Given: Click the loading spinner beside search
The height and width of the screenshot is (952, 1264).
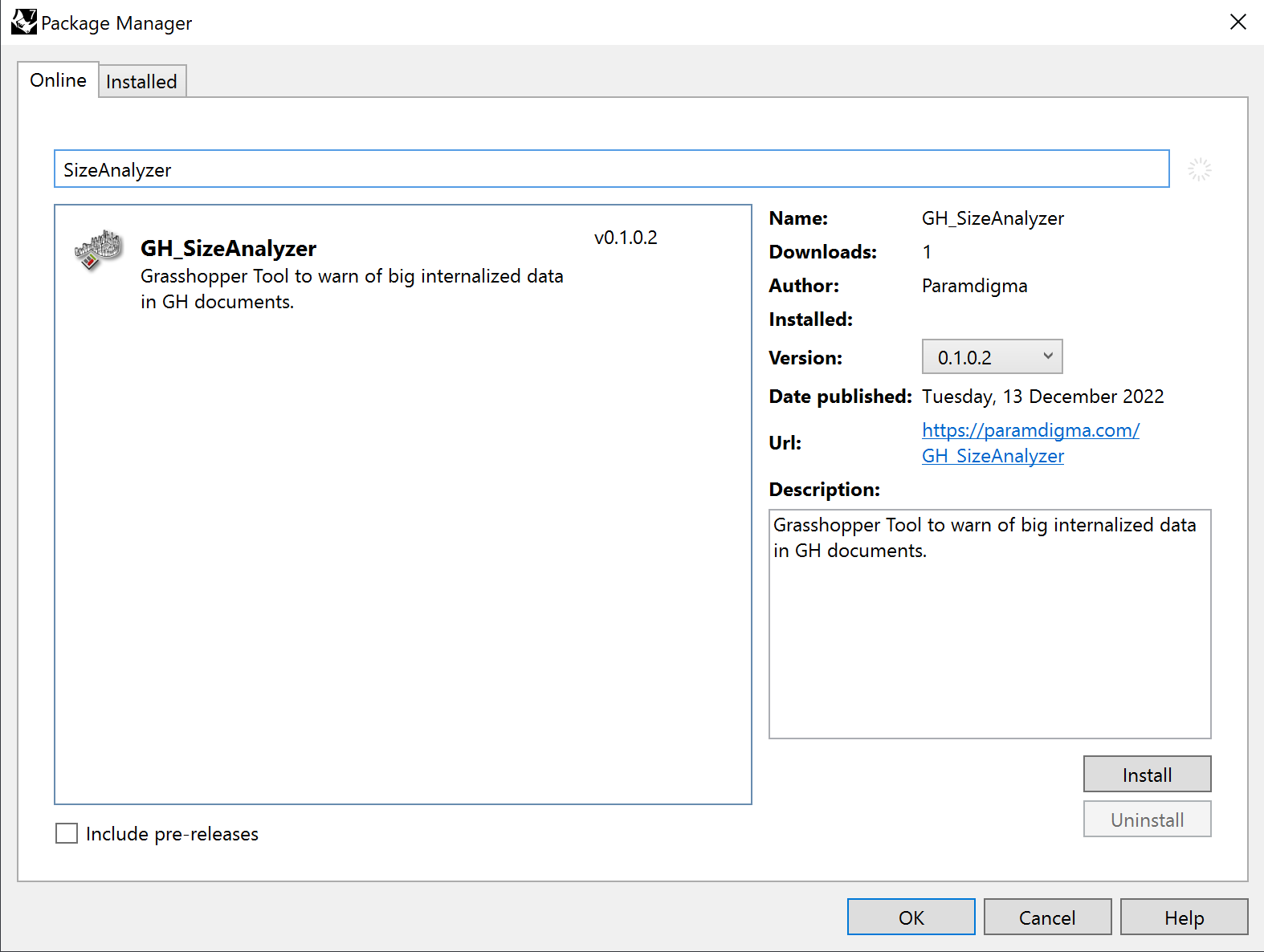Looking at the screenshot, I should pos(1199,169).
